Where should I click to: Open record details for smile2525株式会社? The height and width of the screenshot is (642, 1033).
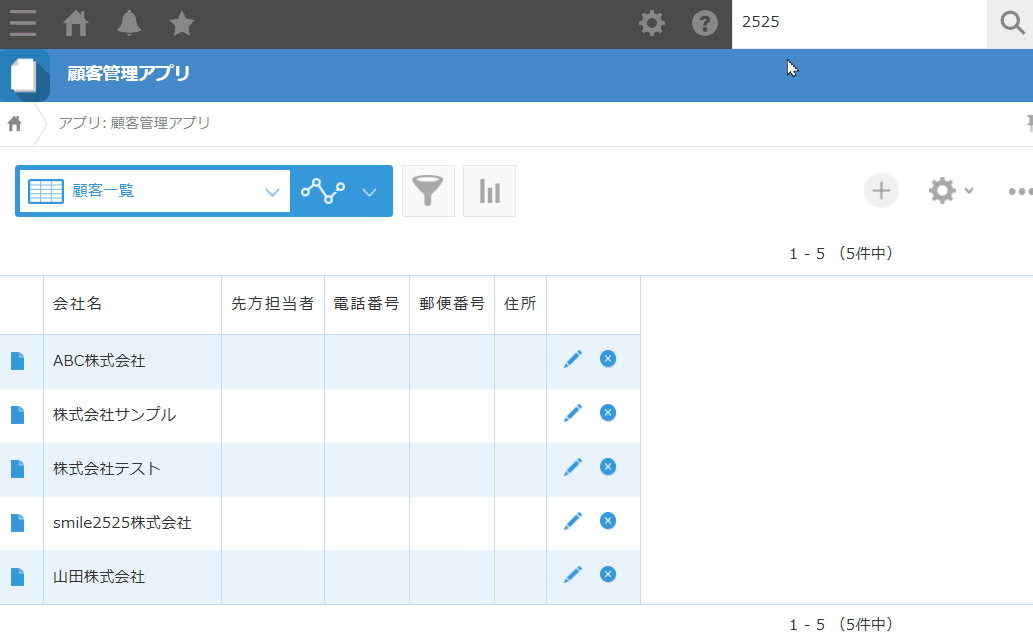(18, 523)
